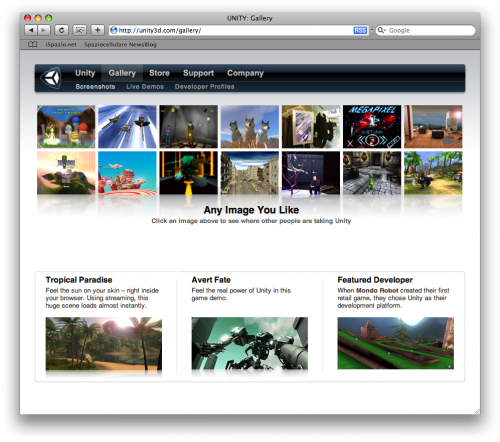500x442 pixels.
Task: Select the Screenshots sub-tab
Action: point(95,87)
